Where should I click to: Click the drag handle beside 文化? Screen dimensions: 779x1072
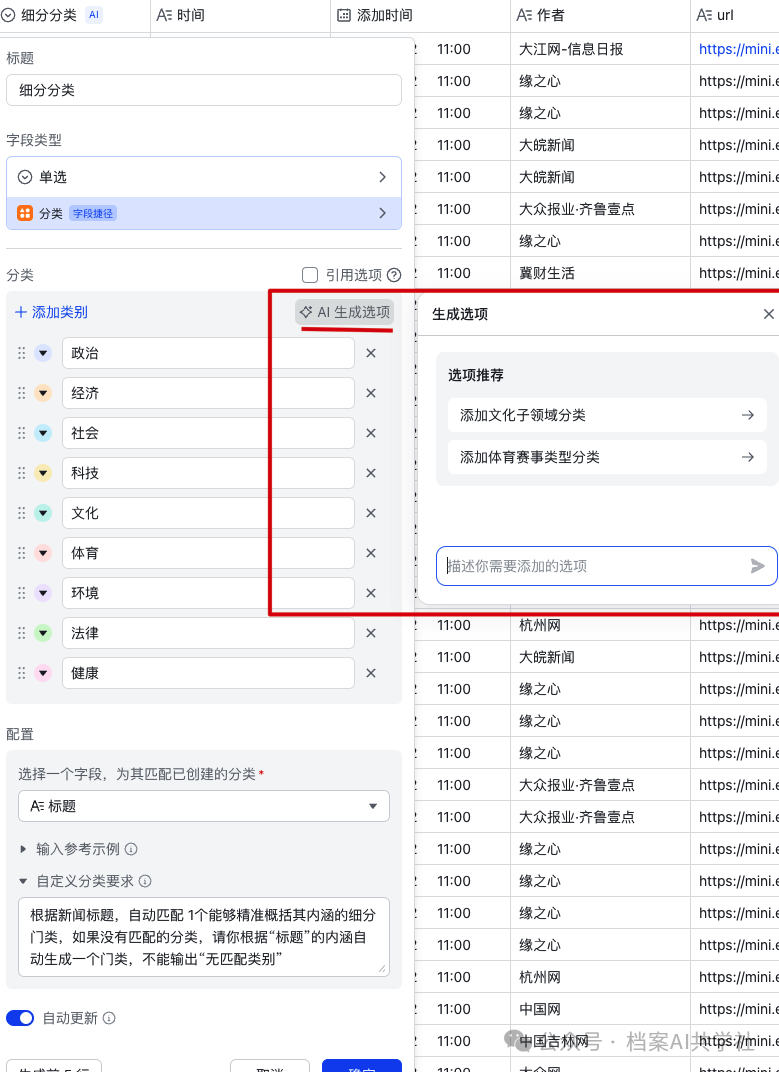point(21,513)
